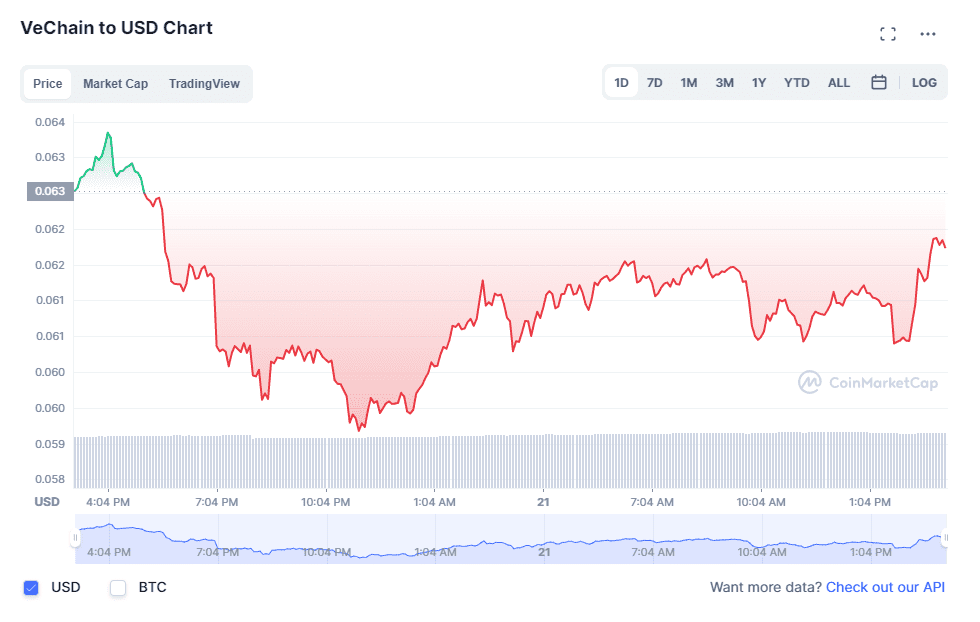Click the Price tab
Screen dimensions: 980x622
(47, 84)
